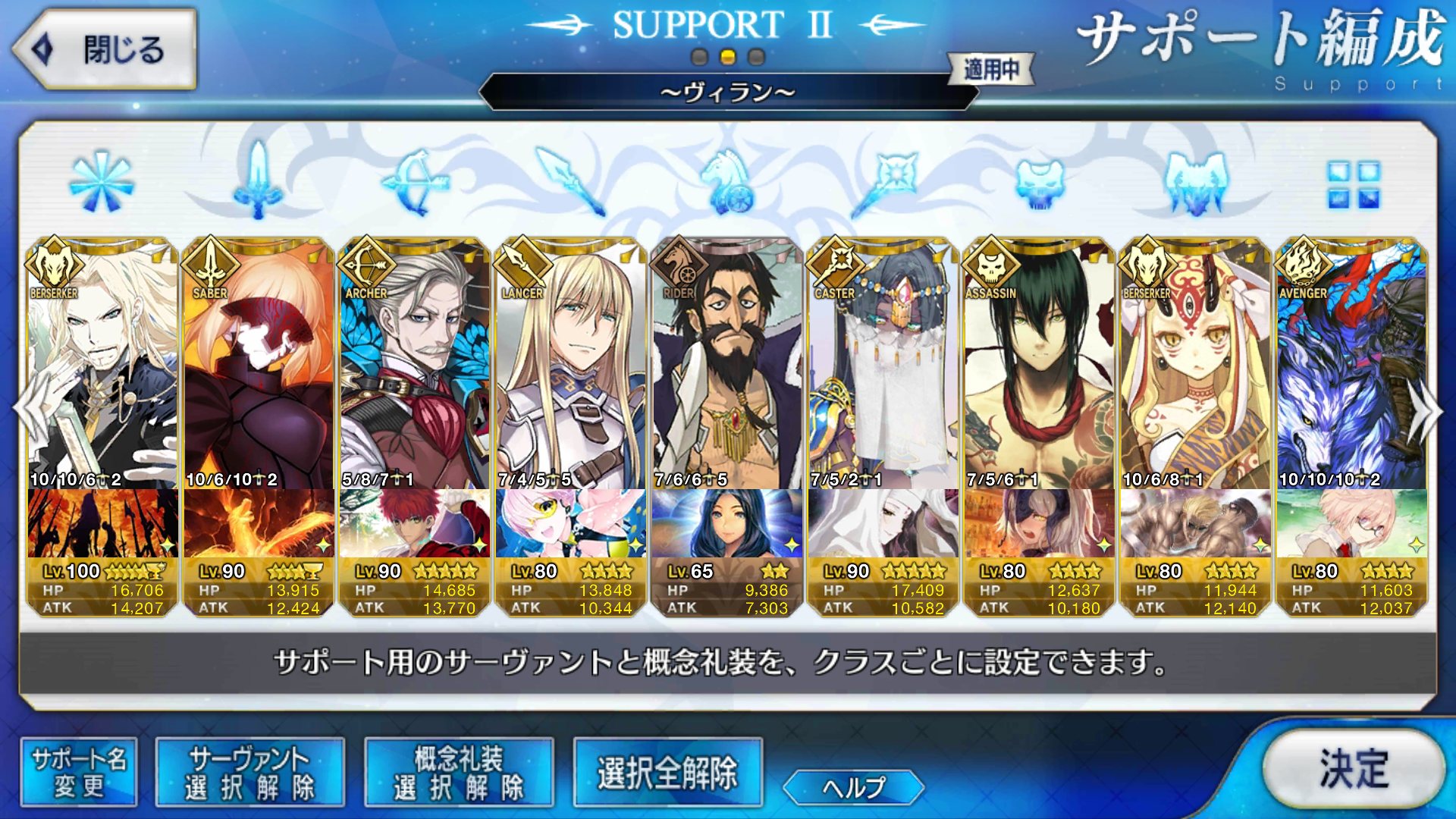
Task: Select the active second support set dot
Action: coord(728,57)
